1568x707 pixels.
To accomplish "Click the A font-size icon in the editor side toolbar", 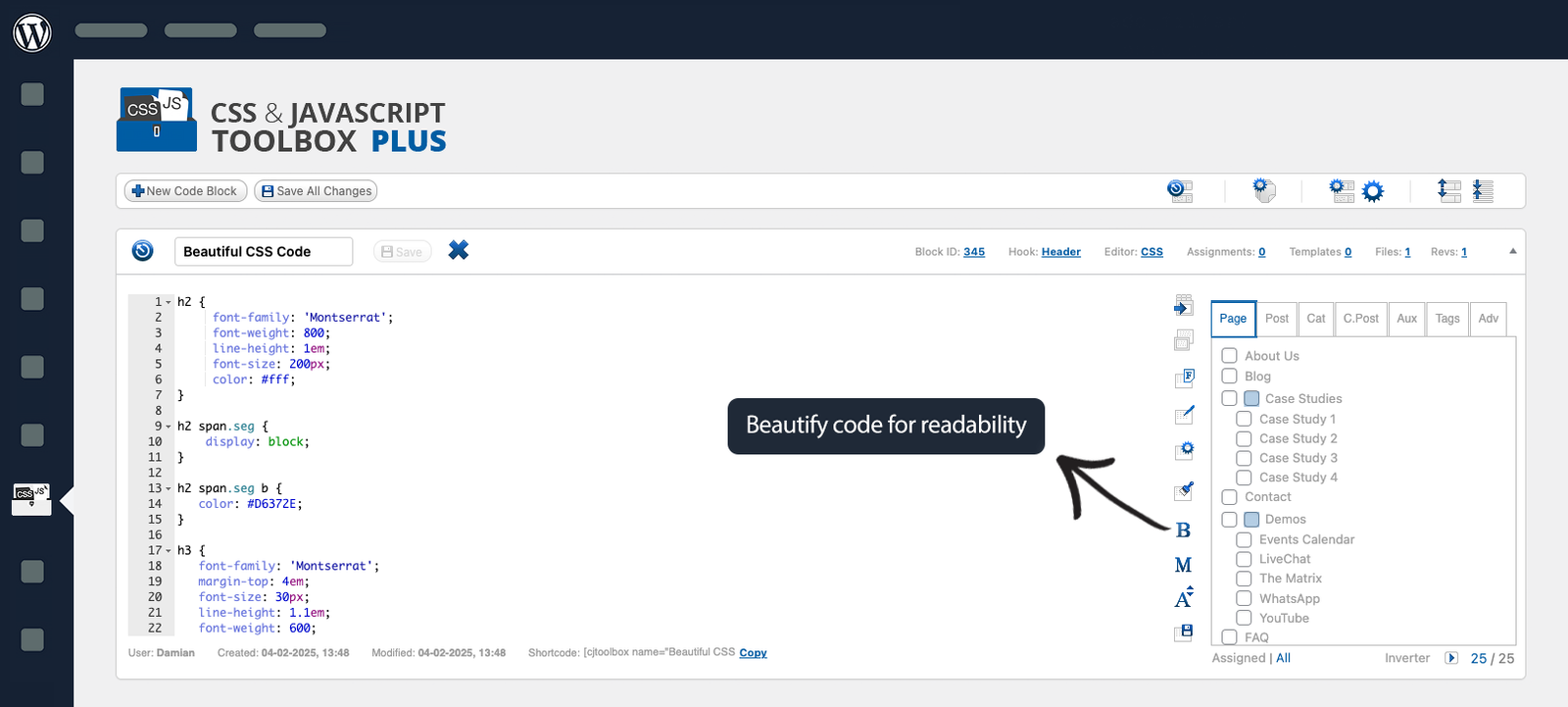I will [1184, 598].
